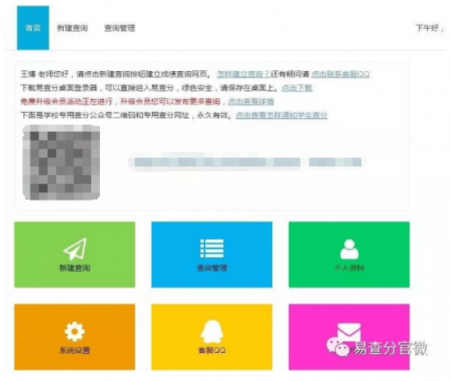Click the 点击下载 desktop login link
Screen dimensions: 451x381
(297, 88)
